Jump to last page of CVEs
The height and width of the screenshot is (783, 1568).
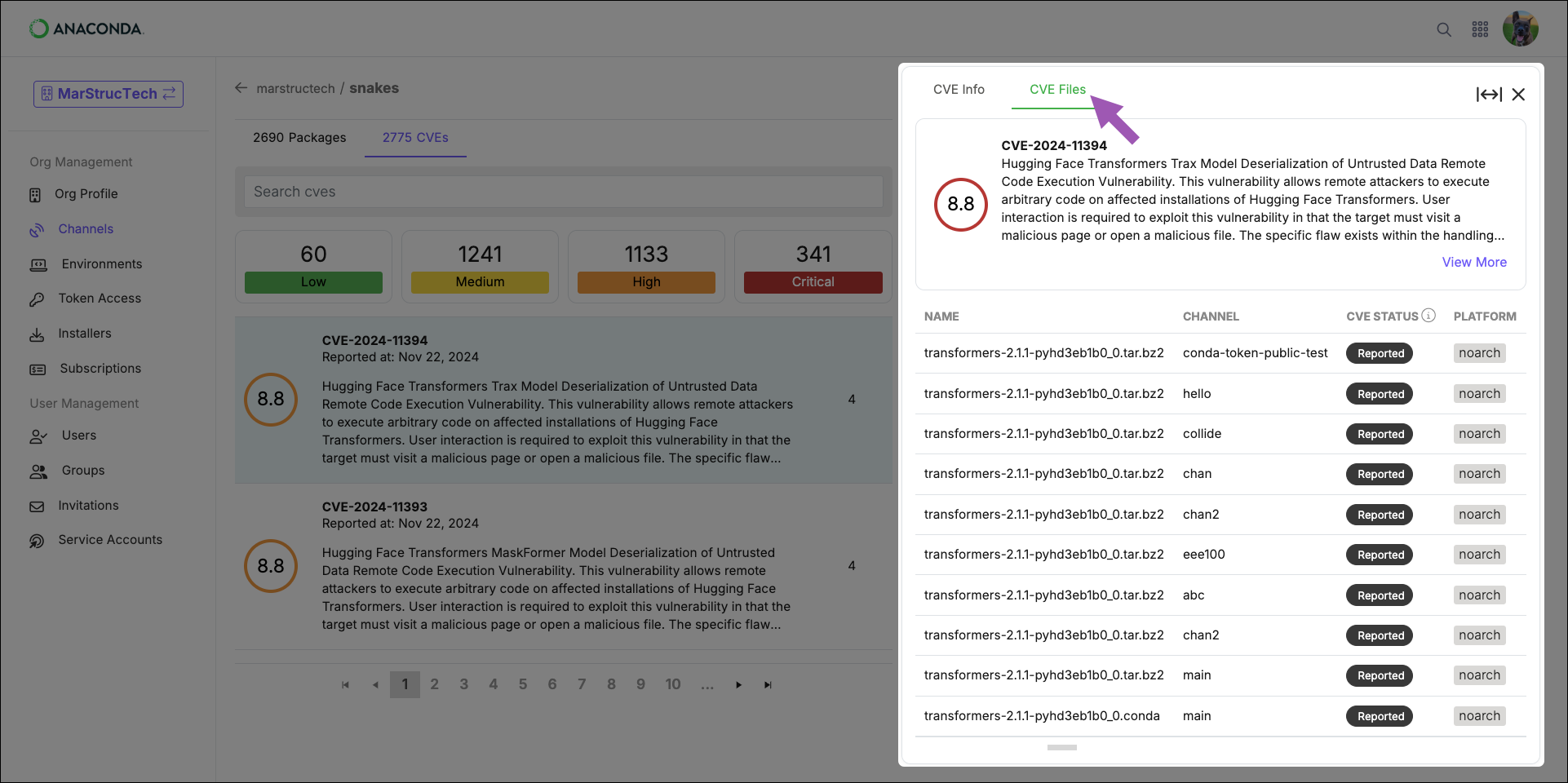tap(768, 685)
